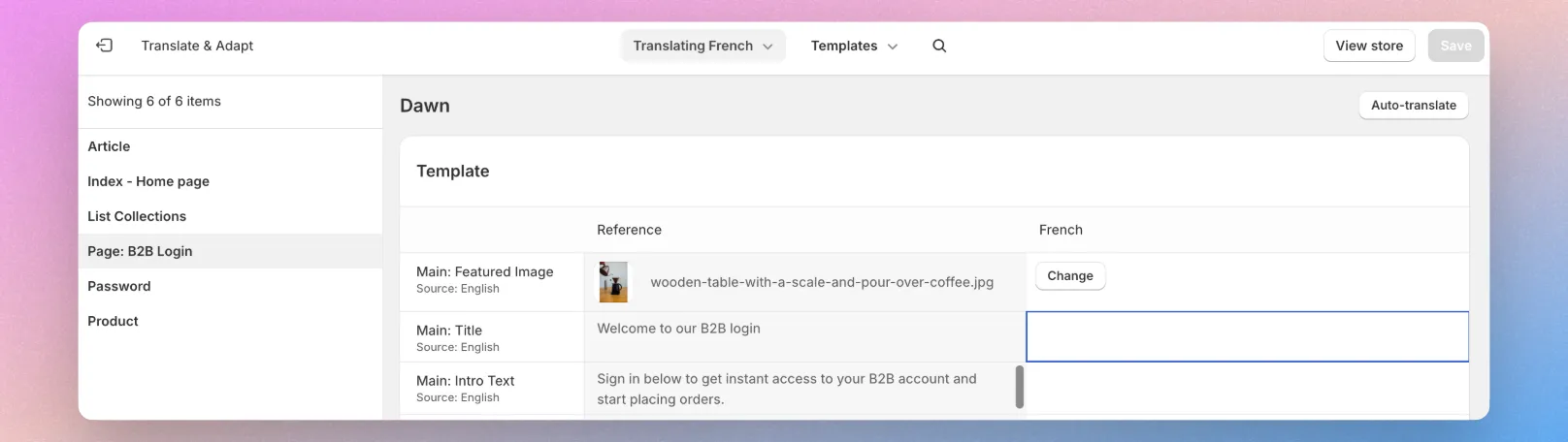Click the wooden-table-with-a-scale-and-pour-over-coffee.jpg filename
Image resolution: width=1568 pixels, height=442 pixels.
pos(822,282)
